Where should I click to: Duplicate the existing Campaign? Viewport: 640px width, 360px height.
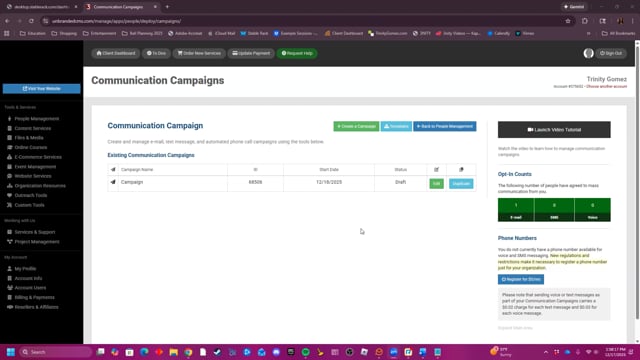(461, 184)
